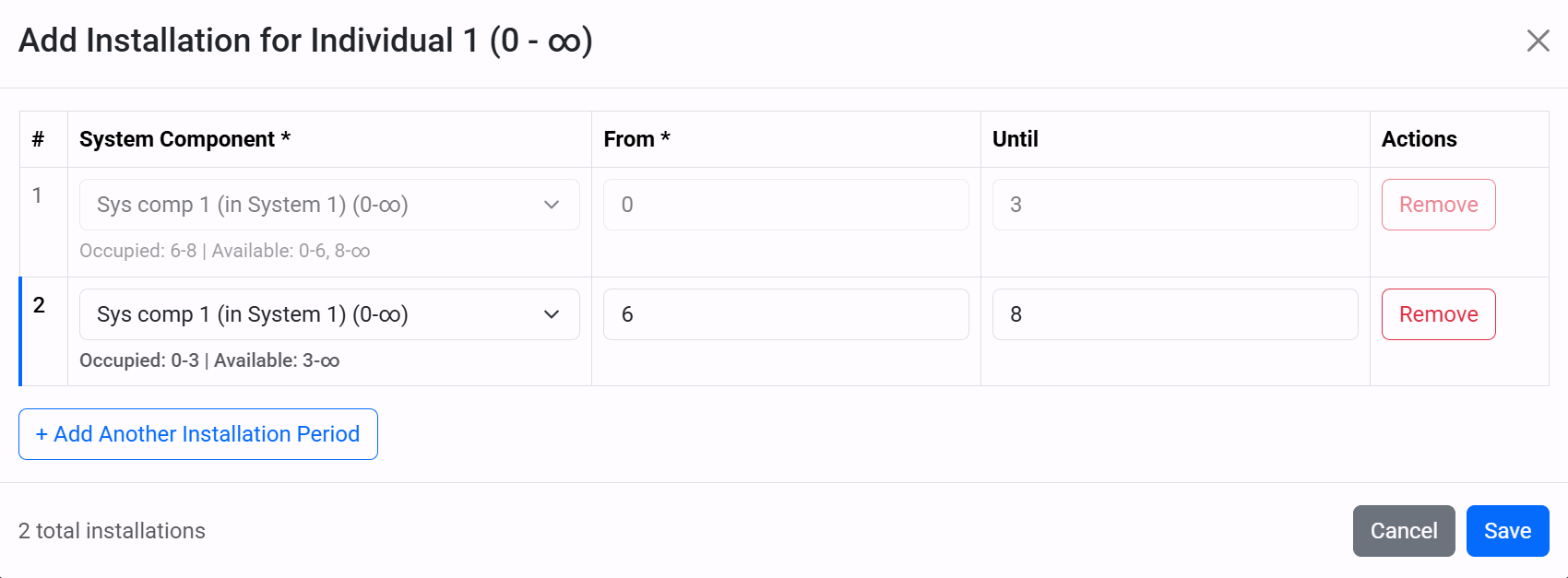This screenshot has width=1568, height=578.
Task: Remove installation row 1
Action: point(1438,204)
